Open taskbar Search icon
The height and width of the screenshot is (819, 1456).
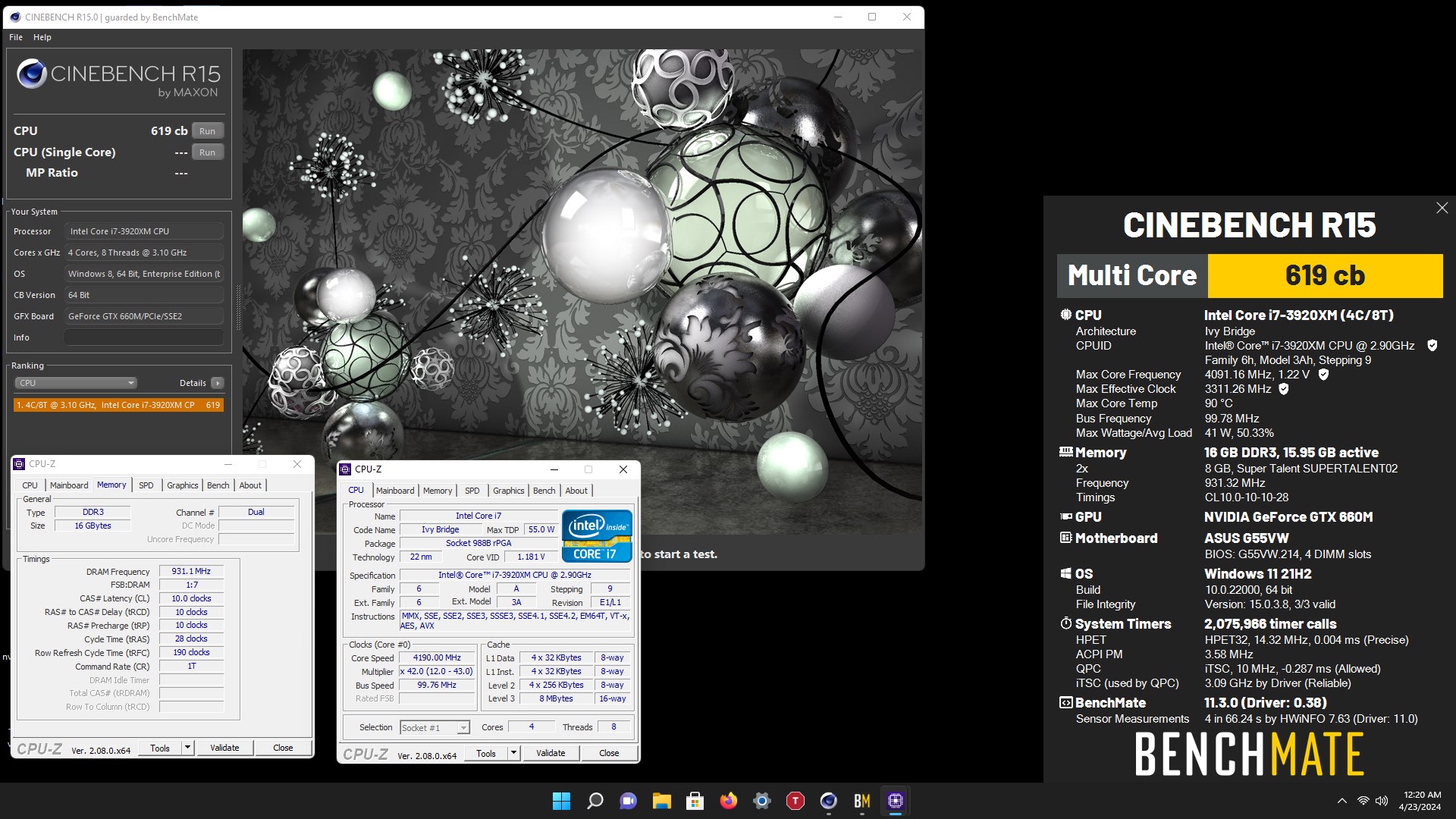tap(595, 801)
